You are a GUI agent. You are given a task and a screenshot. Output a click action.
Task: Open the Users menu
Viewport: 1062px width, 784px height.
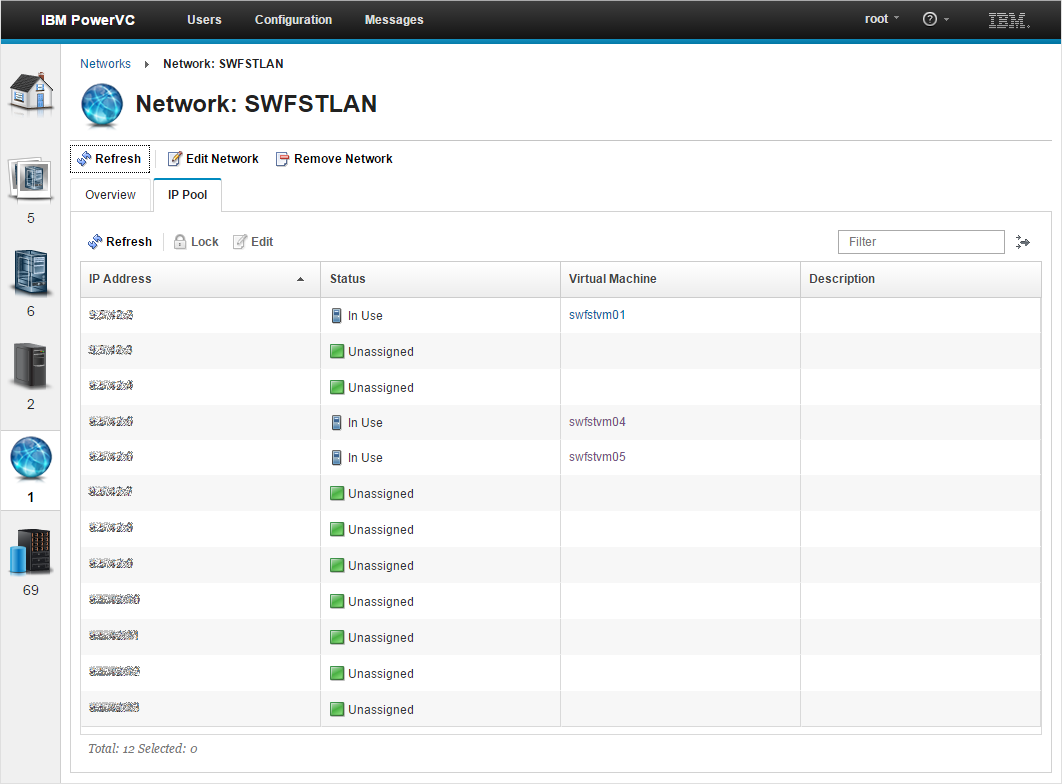(x=204, y=20)
